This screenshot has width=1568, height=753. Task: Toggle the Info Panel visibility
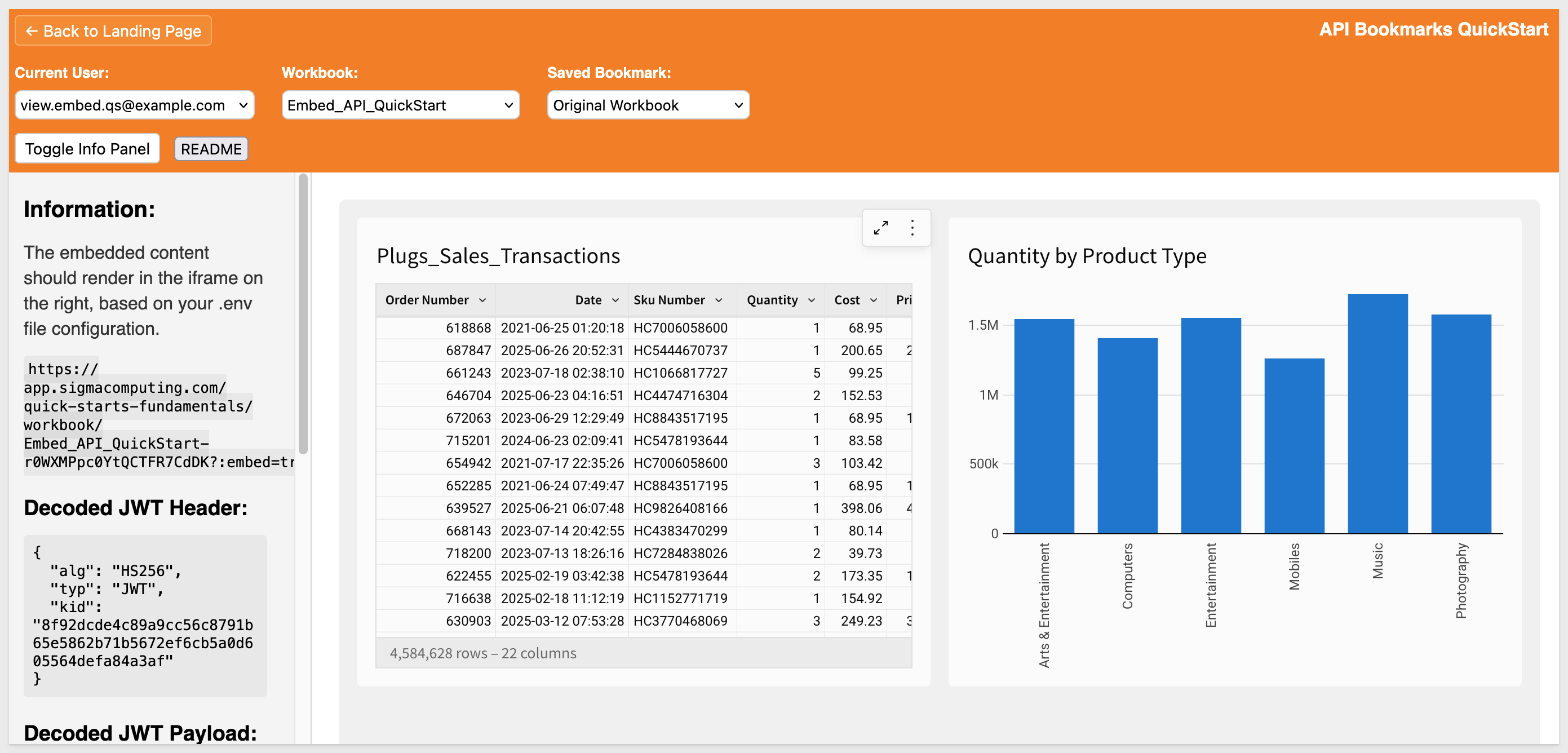pyautogui.click(x=87, y=149)
